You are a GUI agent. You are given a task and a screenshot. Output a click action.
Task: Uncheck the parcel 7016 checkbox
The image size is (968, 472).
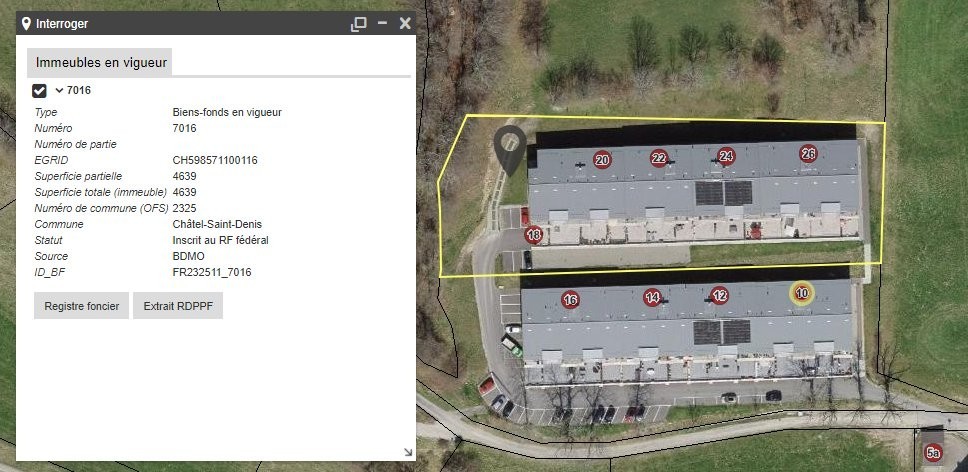(x=40, y=91)
